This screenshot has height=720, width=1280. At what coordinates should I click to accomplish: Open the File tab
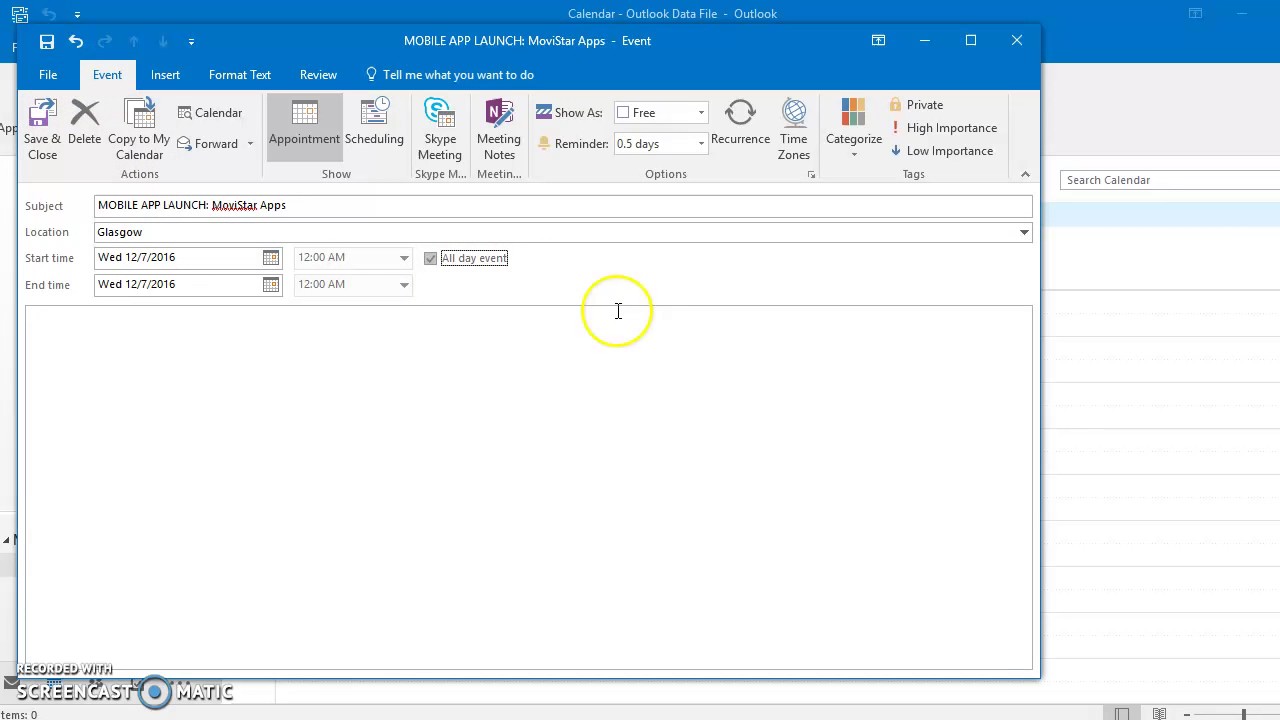point(48,75)
